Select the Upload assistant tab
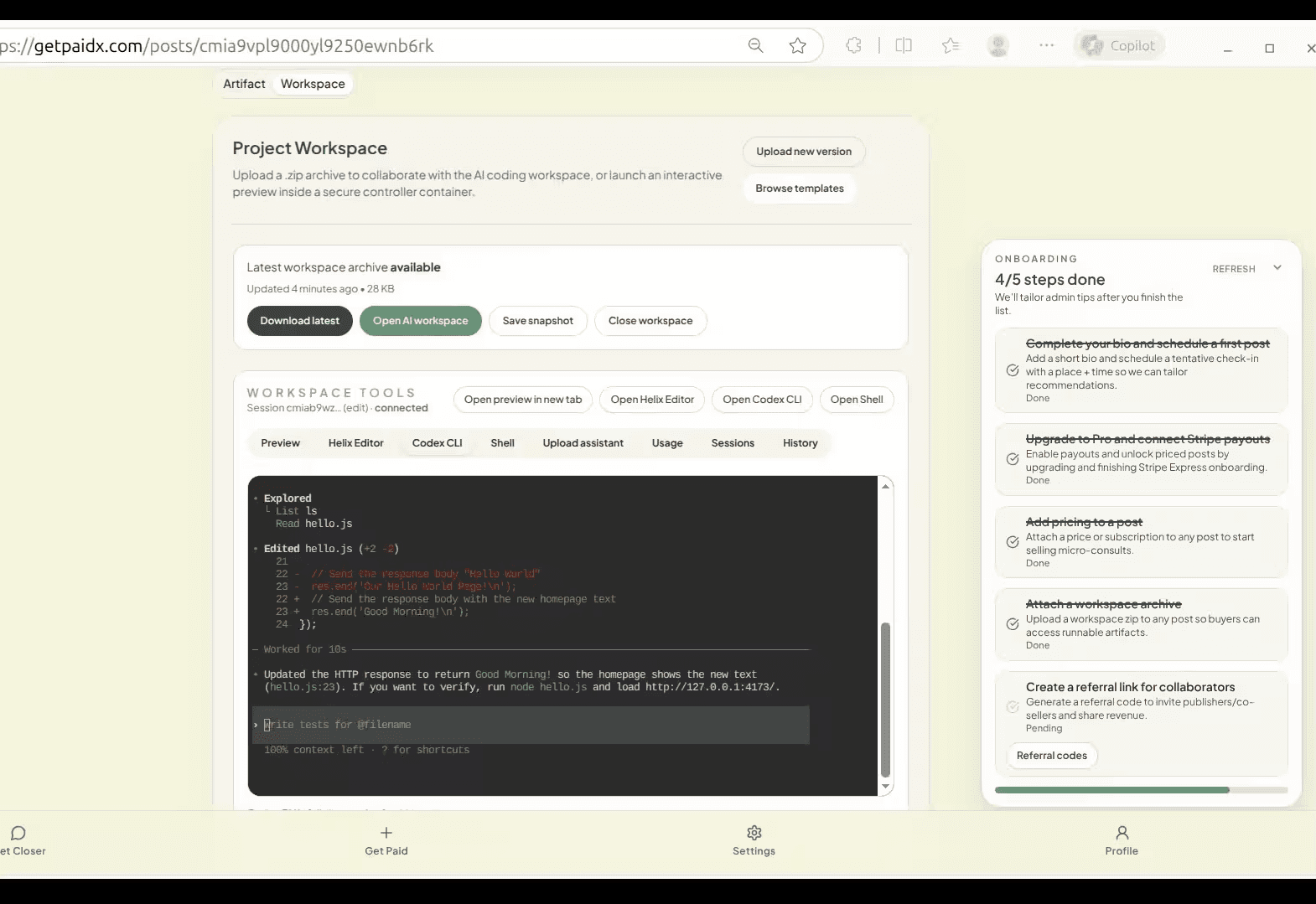The image size is (1316, 904). [583, 443]
